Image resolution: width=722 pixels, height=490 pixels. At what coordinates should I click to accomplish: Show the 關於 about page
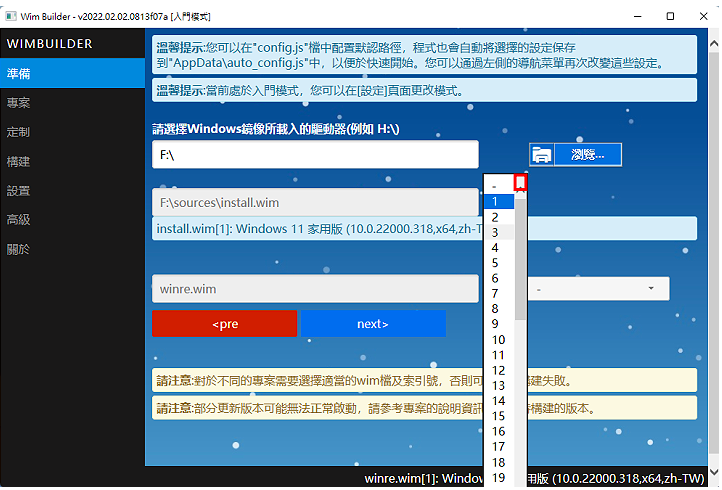tap(72, 249)
